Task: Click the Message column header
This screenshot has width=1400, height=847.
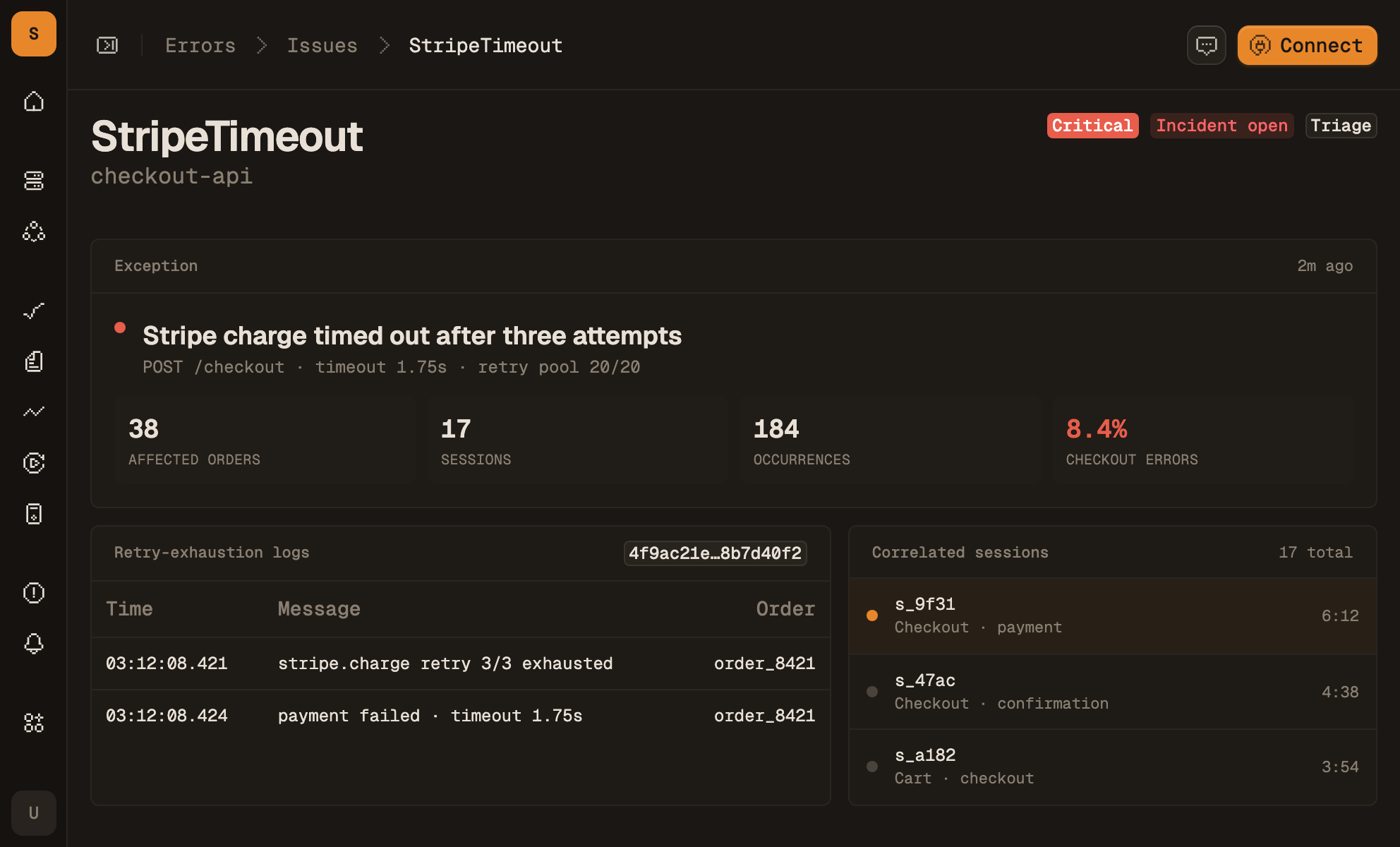Action: [x=319, y=608]
